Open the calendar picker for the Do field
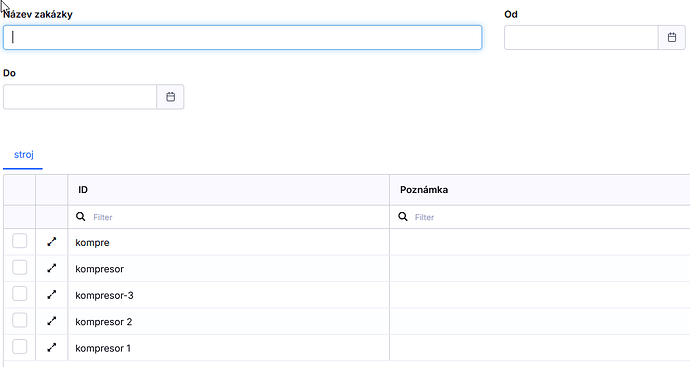Viewport: 690px width, 367px height. (x=170, y=97)
